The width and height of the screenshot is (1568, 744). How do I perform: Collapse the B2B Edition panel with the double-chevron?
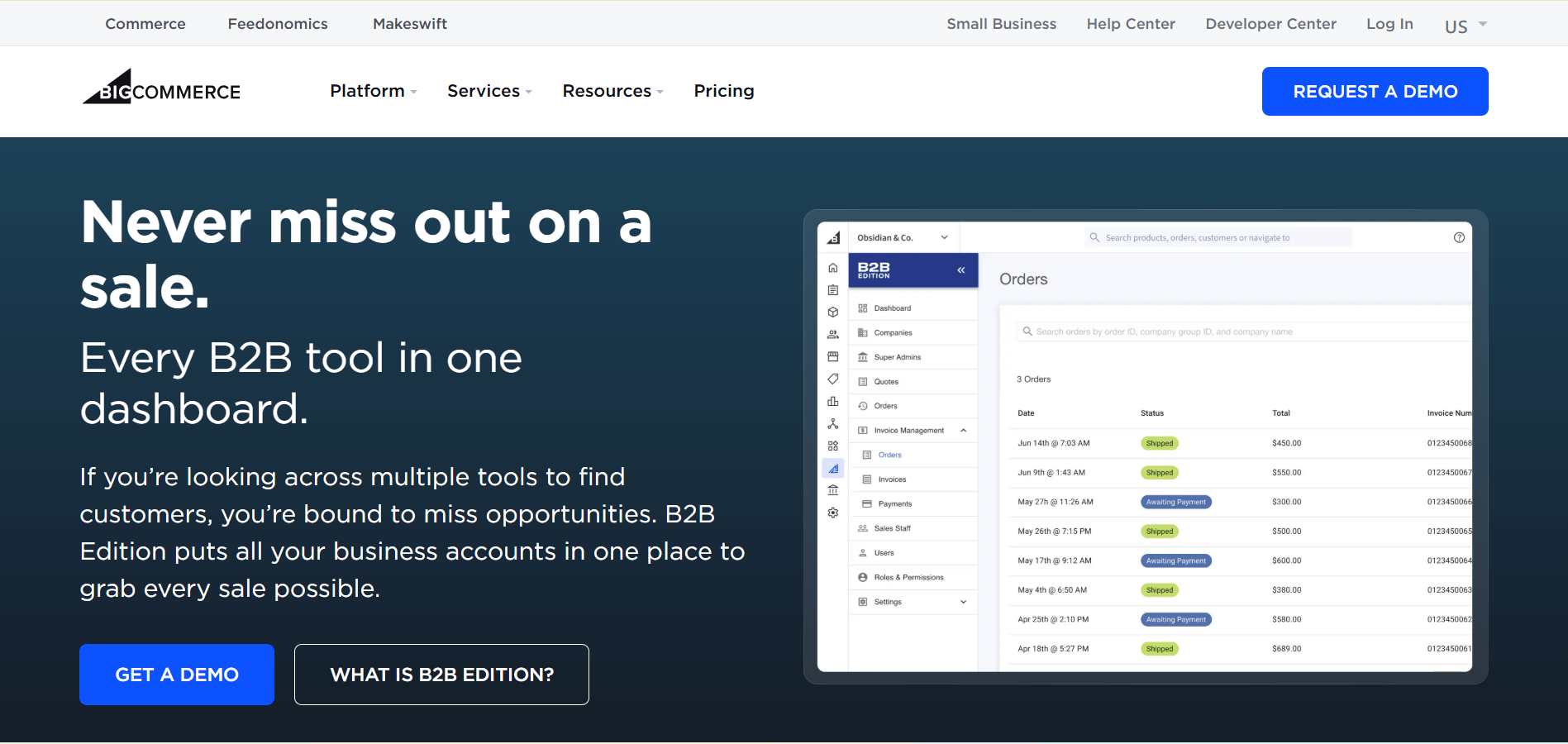click(x=960, y=269)
